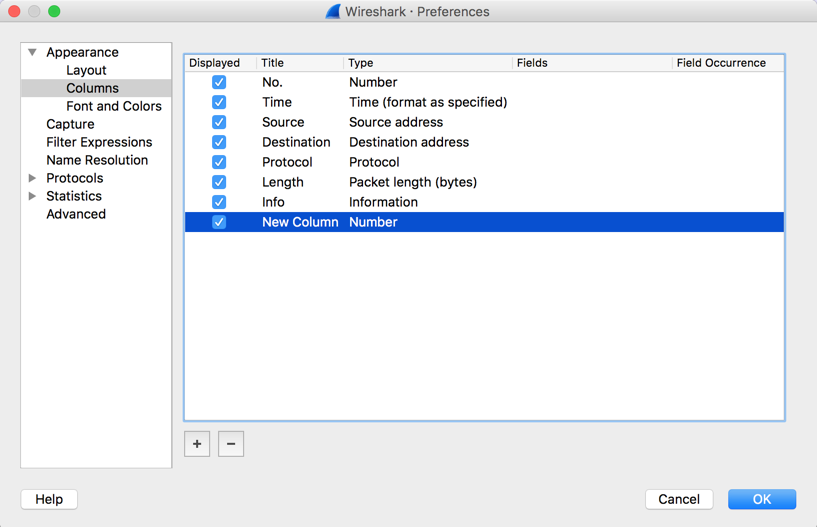Click the Displayed column header
This screenshot has width=817, height=527.
[x=220, y=63]
